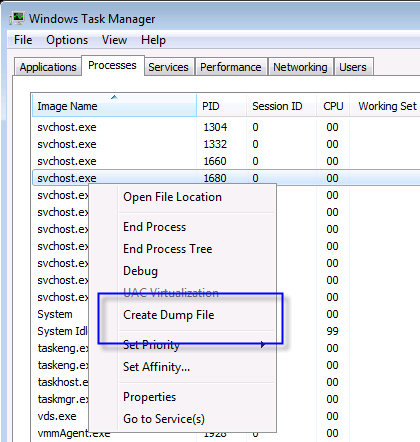Viewport: 420px width, 442px height.
Task: Click the Task Manager title bar icon
Action: pos(16,18)
